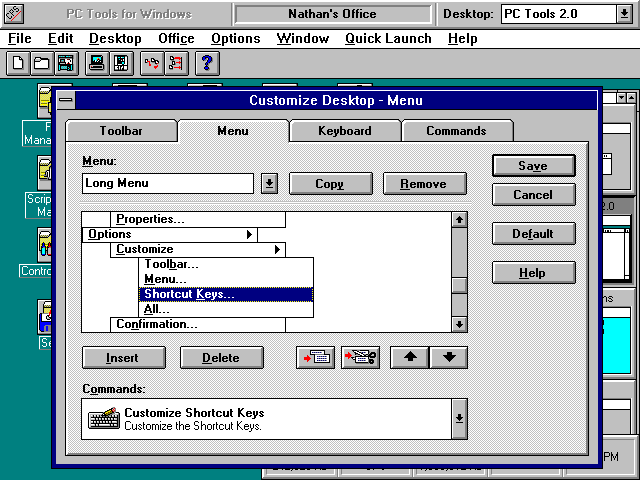Image resolution: width=640 pixels, height=480 pixels.
Task: Open the Desktop PC Tools 2.0 dropdown
Action: pos(624,14)
